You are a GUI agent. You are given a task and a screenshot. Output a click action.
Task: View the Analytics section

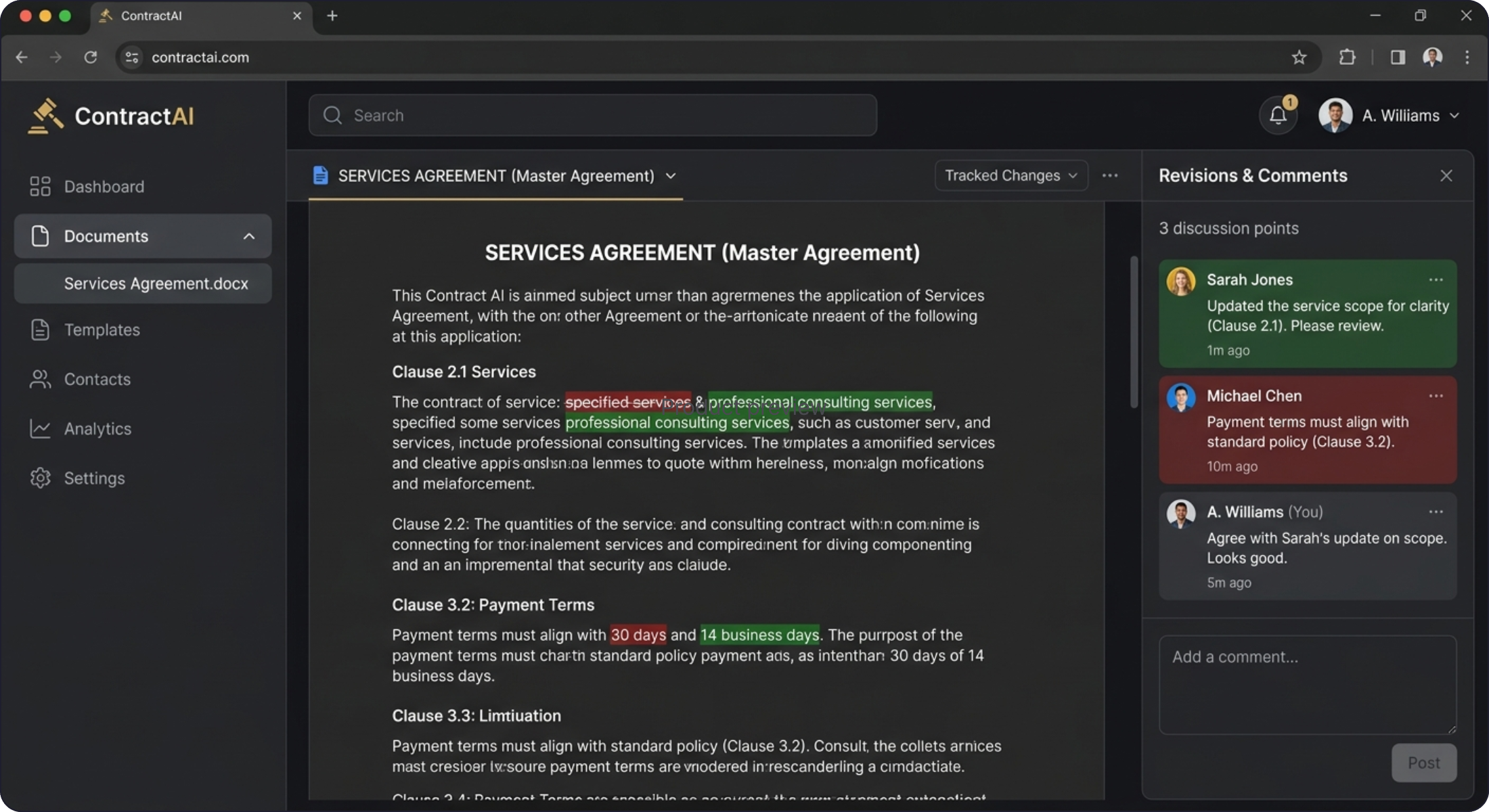click(97, 428)
